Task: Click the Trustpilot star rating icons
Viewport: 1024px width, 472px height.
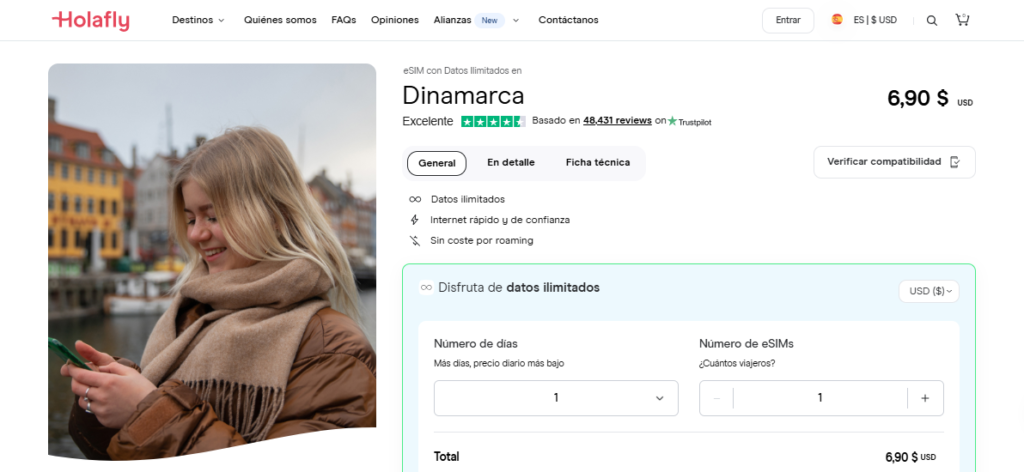Action: tap(493, 121)
